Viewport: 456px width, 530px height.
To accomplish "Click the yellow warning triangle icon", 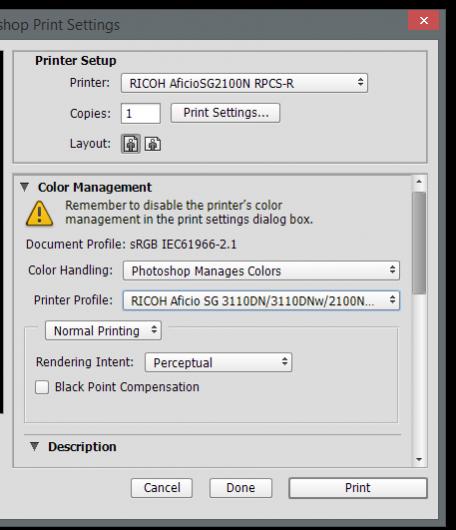I will coord(40,213).
